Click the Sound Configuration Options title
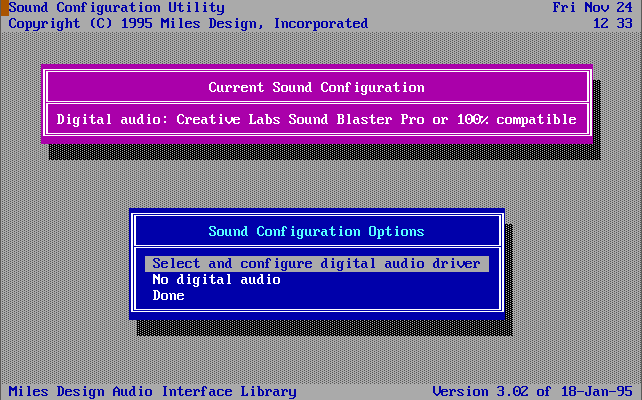The height and width of the screenshot is (400, 642). (x=316, y=231)
